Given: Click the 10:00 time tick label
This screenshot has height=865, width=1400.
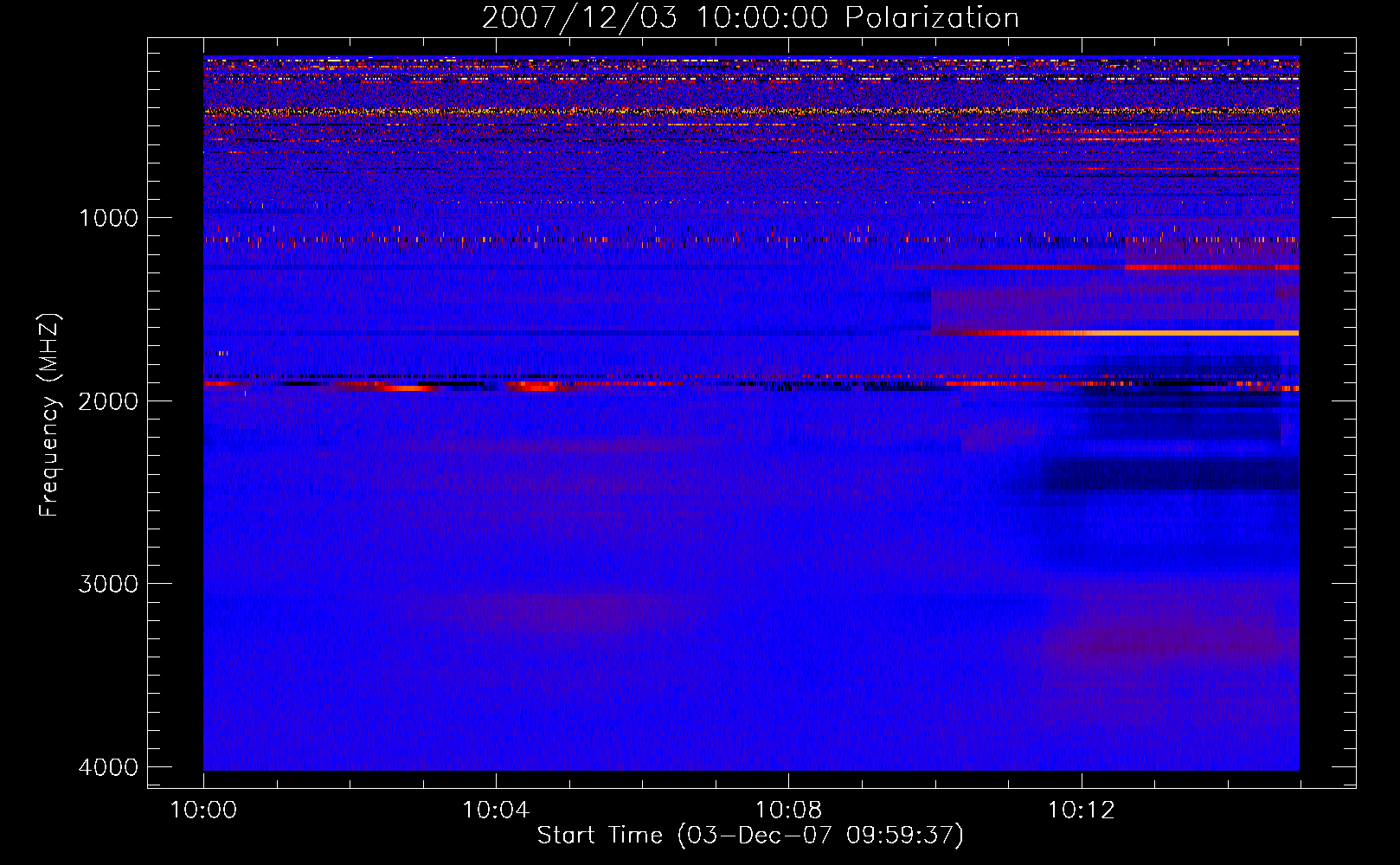Looking at the screenshot, I should [x=203, y=811].
